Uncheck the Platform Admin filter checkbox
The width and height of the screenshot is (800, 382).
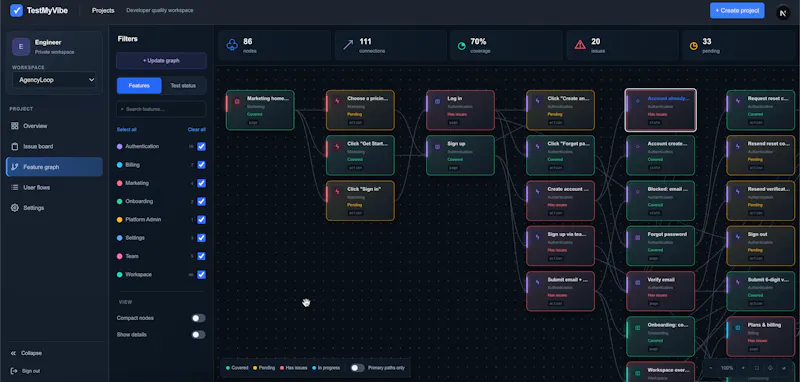click(x=201, y=219)
